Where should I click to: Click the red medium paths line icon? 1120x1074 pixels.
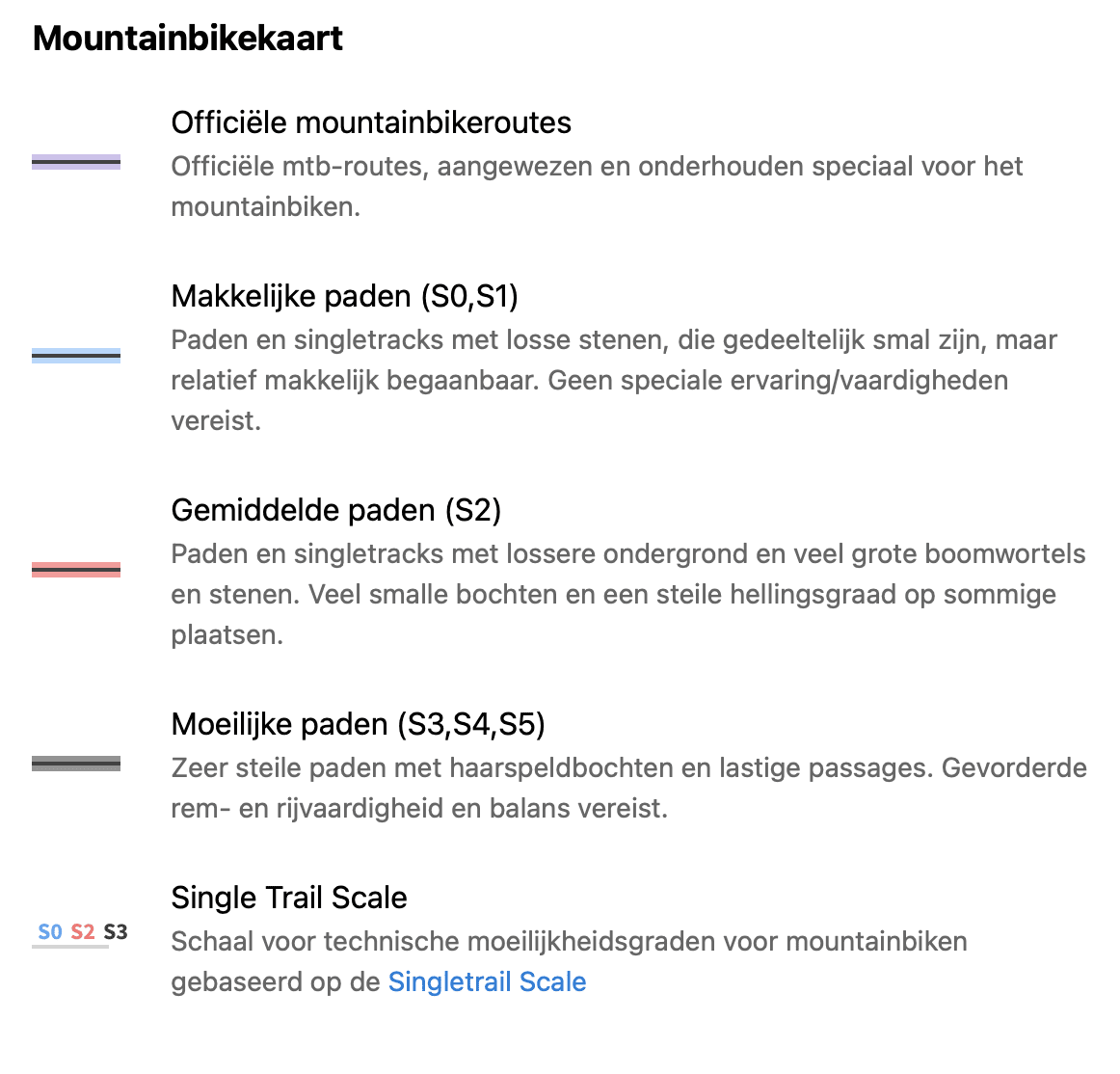pyautogui.click(x=76, y=570)
